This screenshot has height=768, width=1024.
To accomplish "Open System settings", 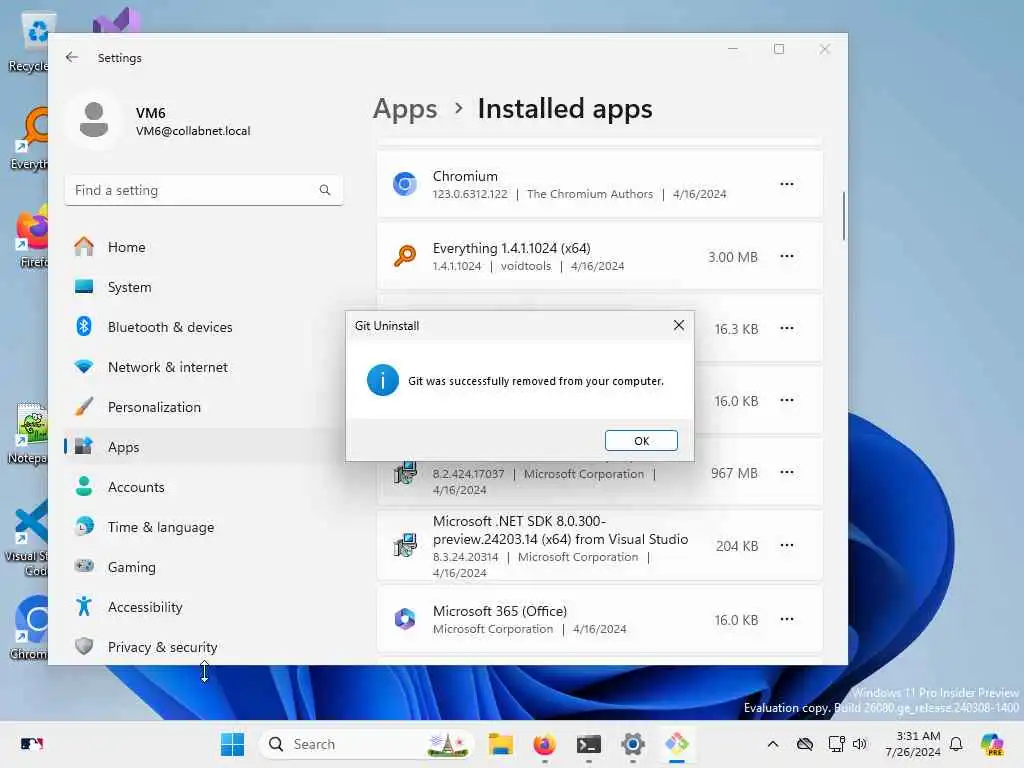I will click(202, 287).
